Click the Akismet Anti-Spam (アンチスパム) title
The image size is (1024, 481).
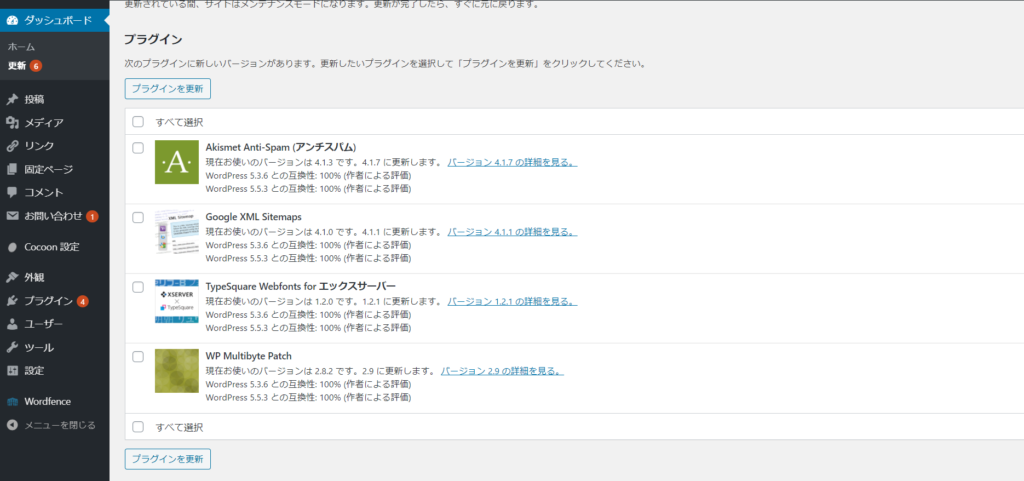[281, 147]
